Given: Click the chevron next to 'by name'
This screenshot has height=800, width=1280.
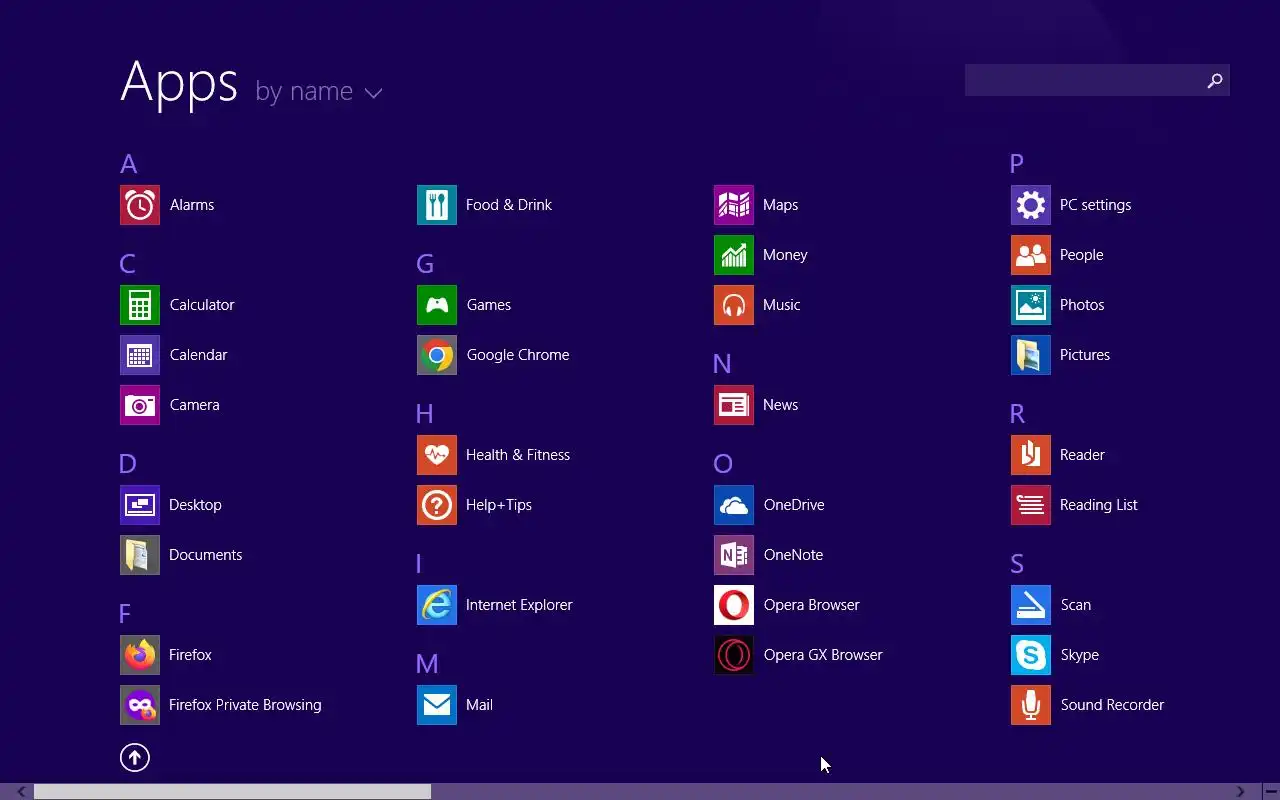Looking at the screenshot, I should (x=373, y=94).
